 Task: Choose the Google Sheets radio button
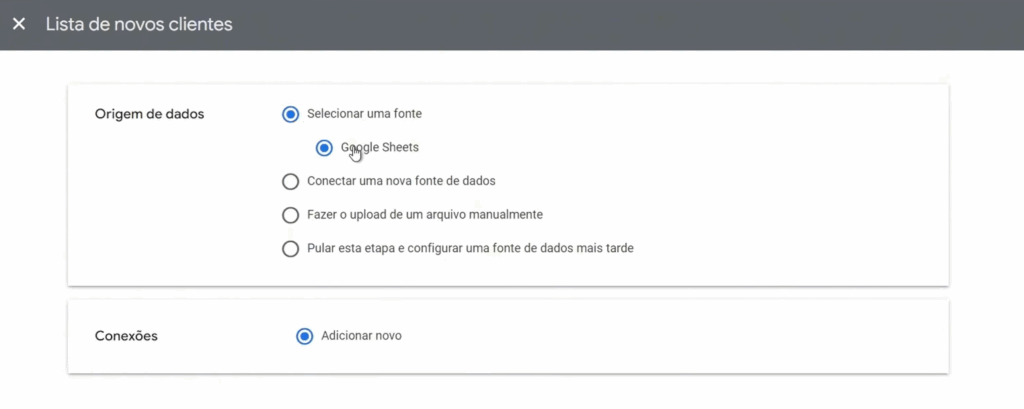pos(324,148)
